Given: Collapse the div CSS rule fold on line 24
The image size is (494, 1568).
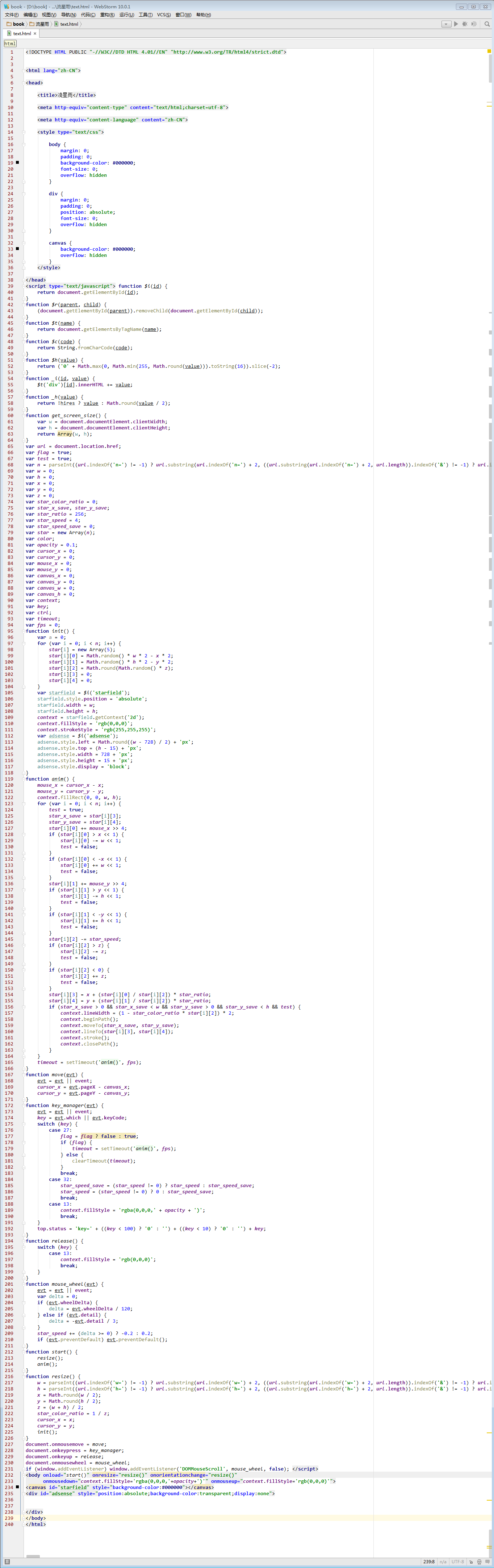Looking at the screenshot, I should pyautogui.click(x=24, y=194).
